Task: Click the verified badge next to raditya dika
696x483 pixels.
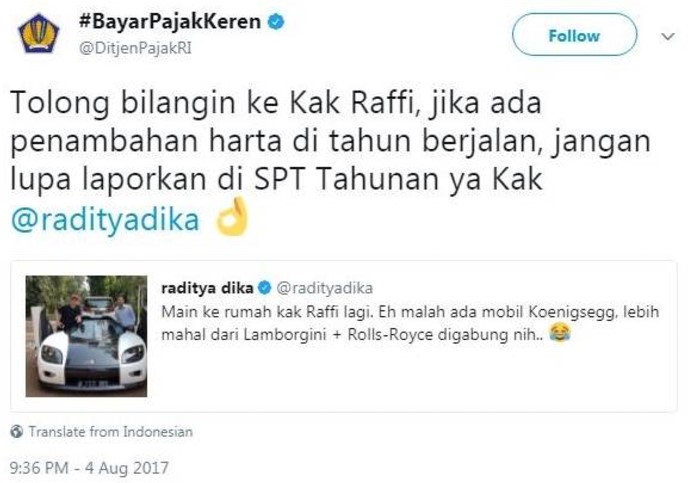Action: [265, 288]
